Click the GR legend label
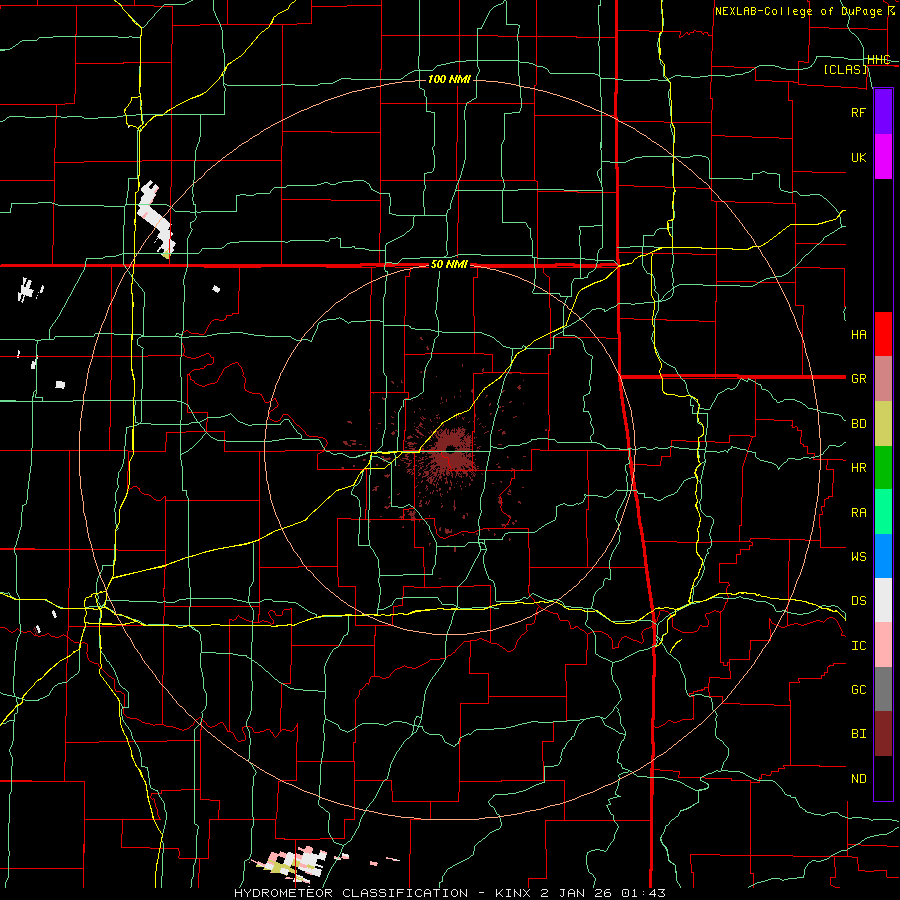The height and width of the screenshot is (900, 900). point(858,379)
